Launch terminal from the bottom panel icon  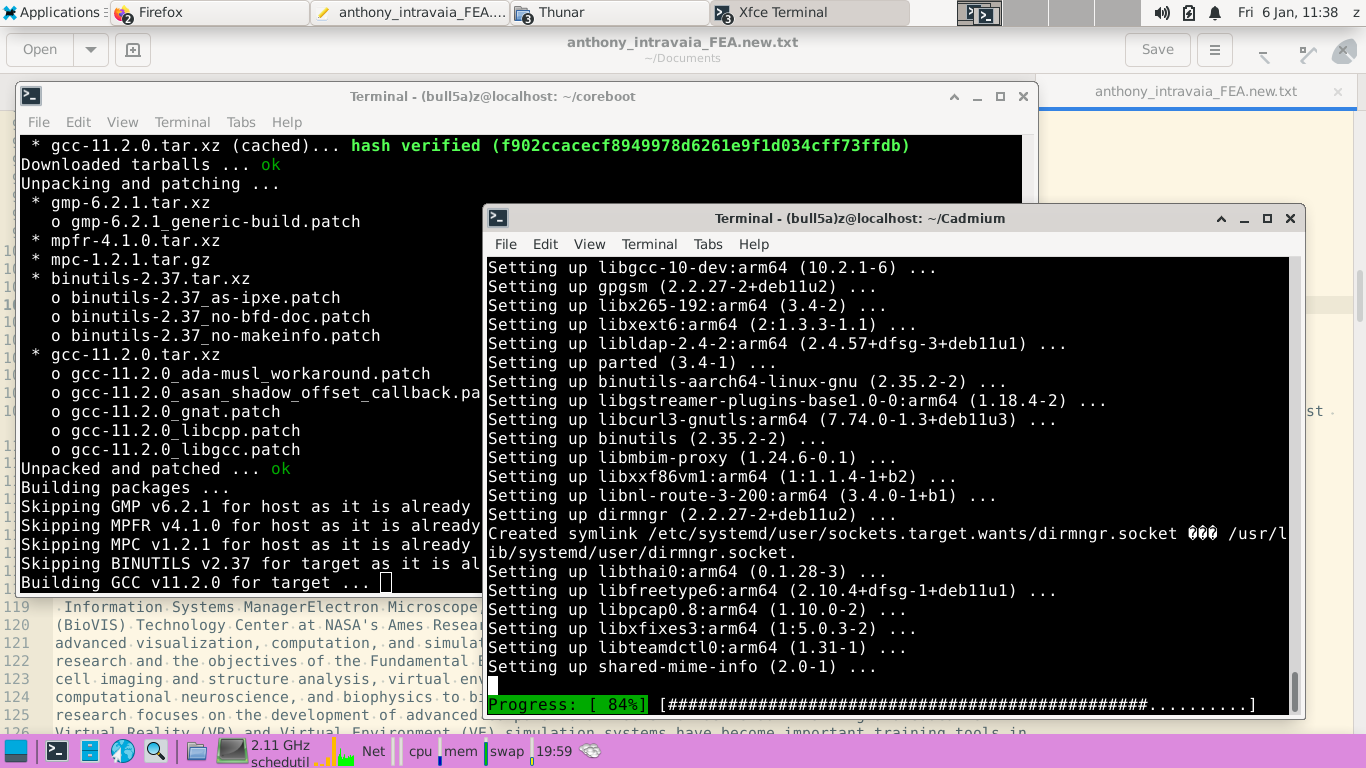tap(56, 751)
